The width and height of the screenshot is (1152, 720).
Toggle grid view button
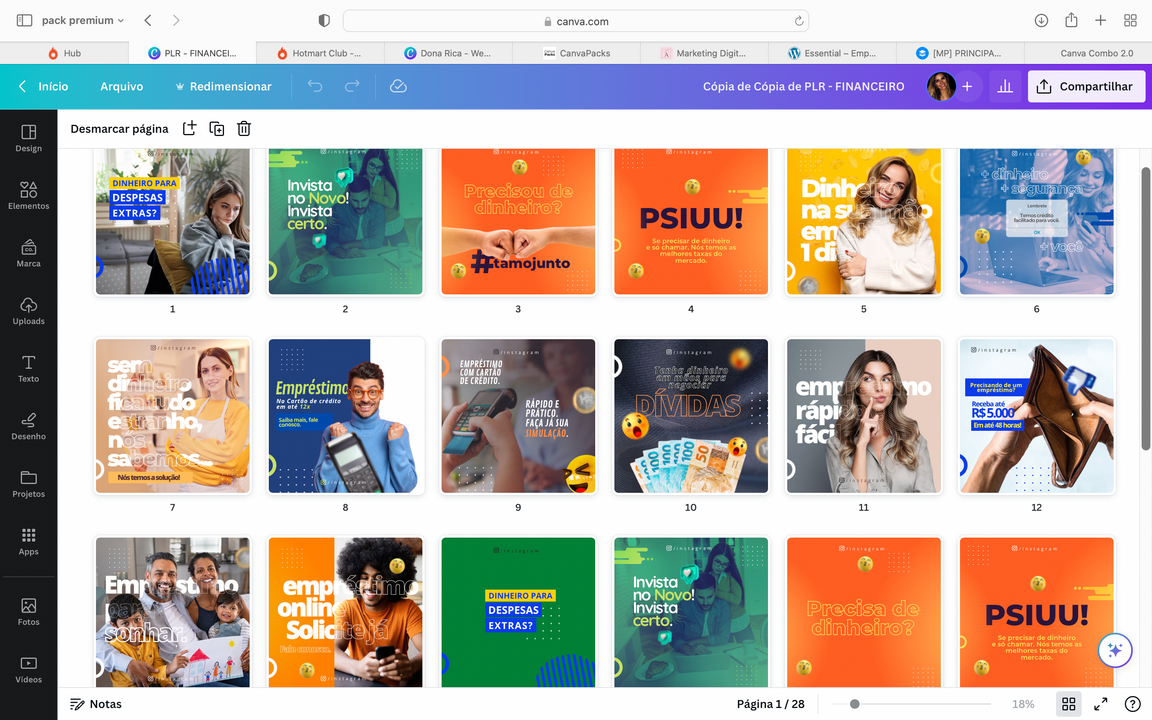tap(1068, 704)
